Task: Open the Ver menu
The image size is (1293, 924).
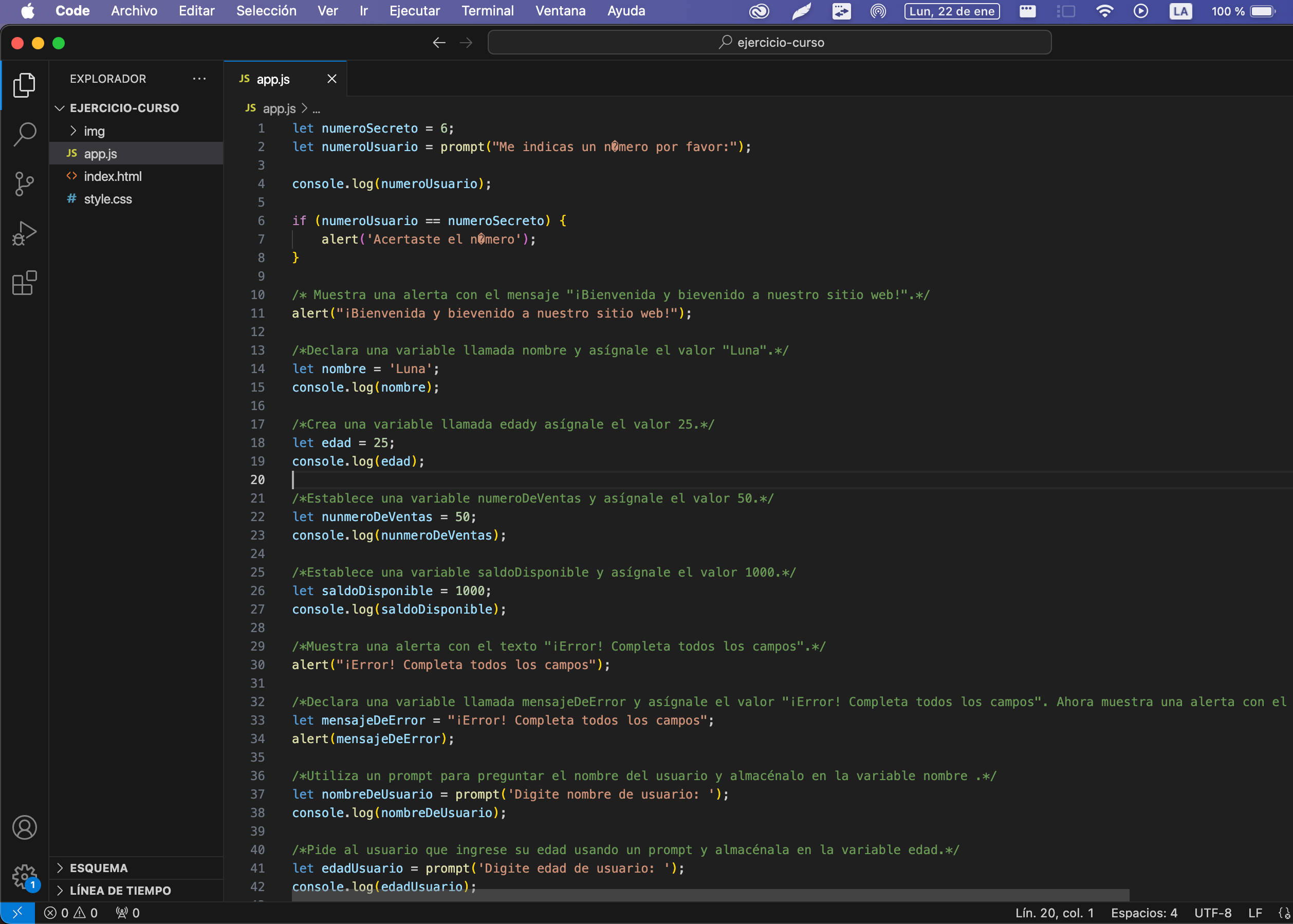Action: click(328, 11)
